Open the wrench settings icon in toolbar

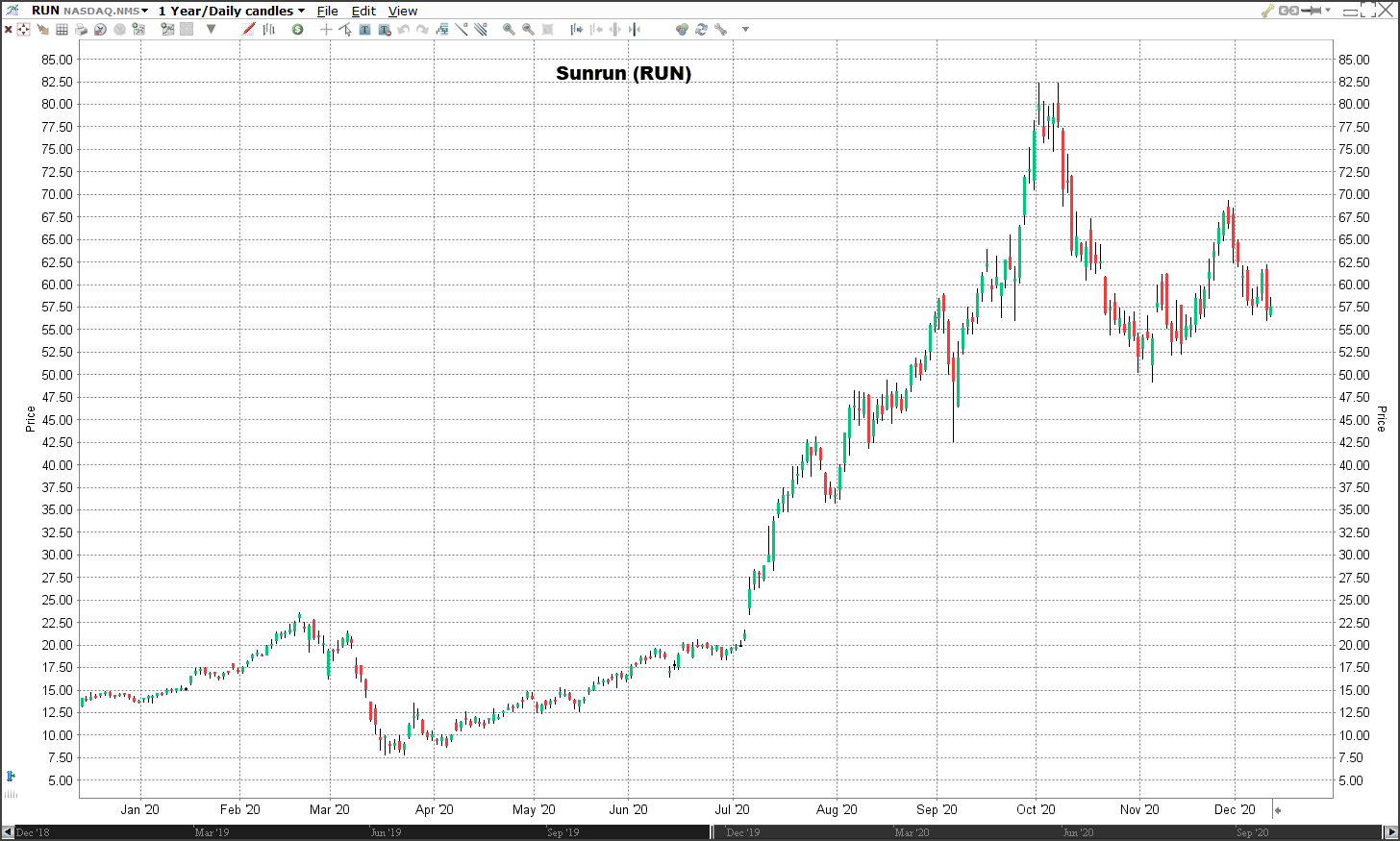(x=720, y=30)
